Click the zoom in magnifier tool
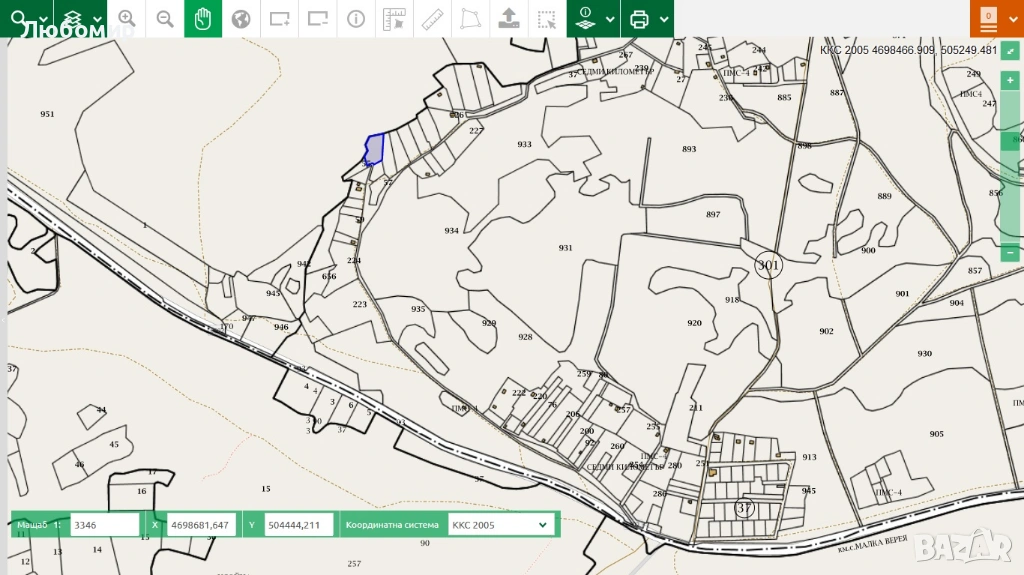The height and width of the screenshot is (575, 1024). point(127,19)
